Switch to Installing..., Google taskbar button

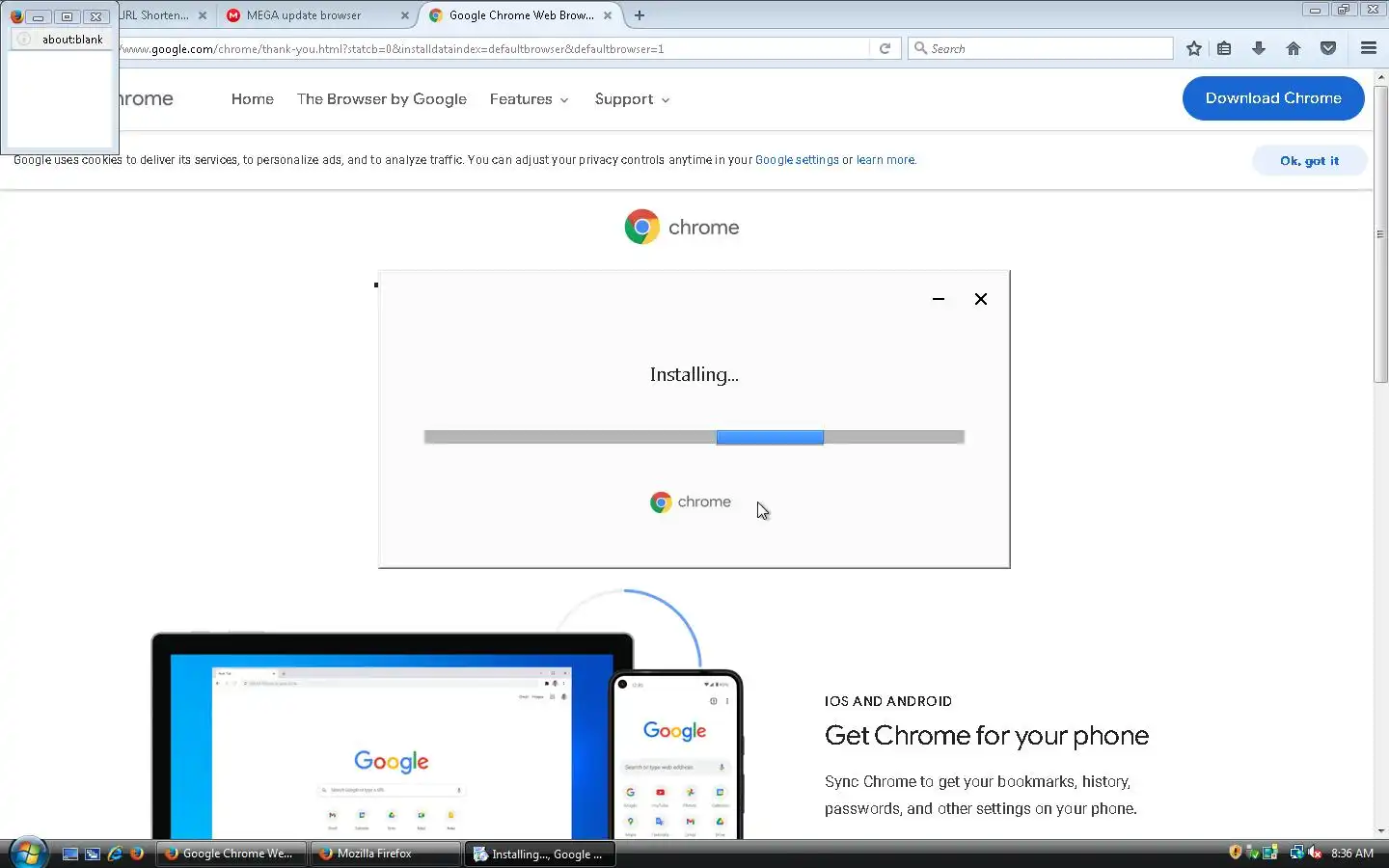(540, 854)
